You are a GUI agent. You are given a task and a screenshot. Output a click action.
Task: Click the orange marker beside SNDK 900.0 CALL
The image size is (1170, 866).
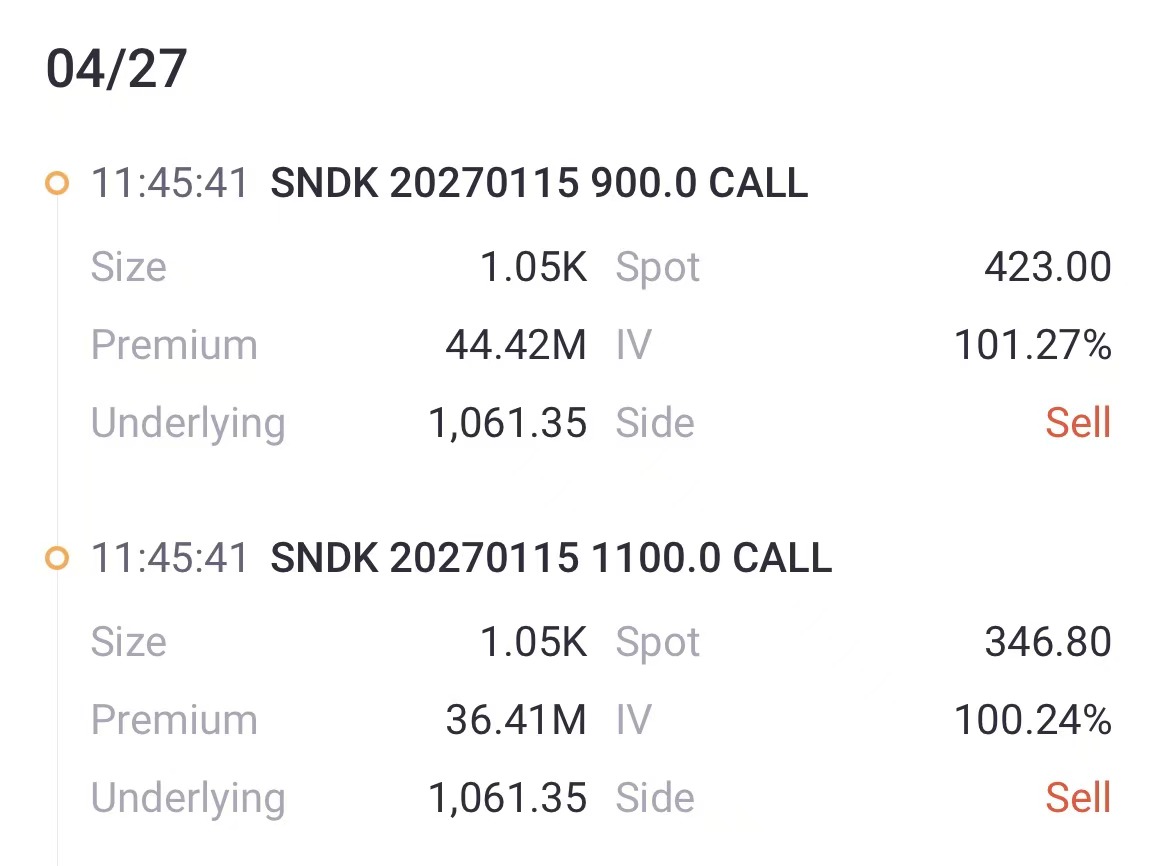(58, 184)
